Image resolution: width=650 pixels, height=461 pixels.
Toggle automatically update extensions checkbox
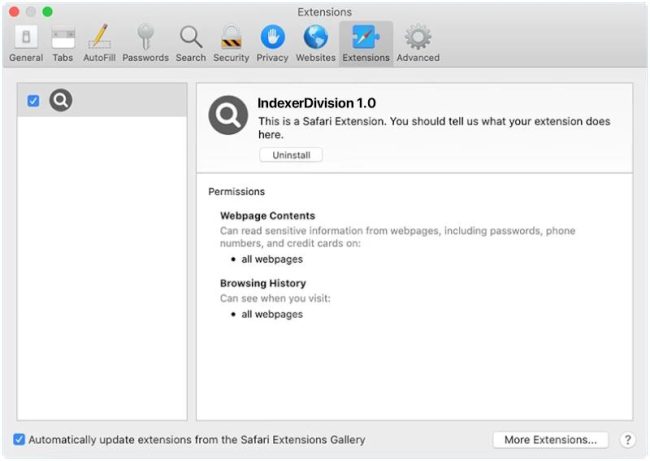(20, 439)
